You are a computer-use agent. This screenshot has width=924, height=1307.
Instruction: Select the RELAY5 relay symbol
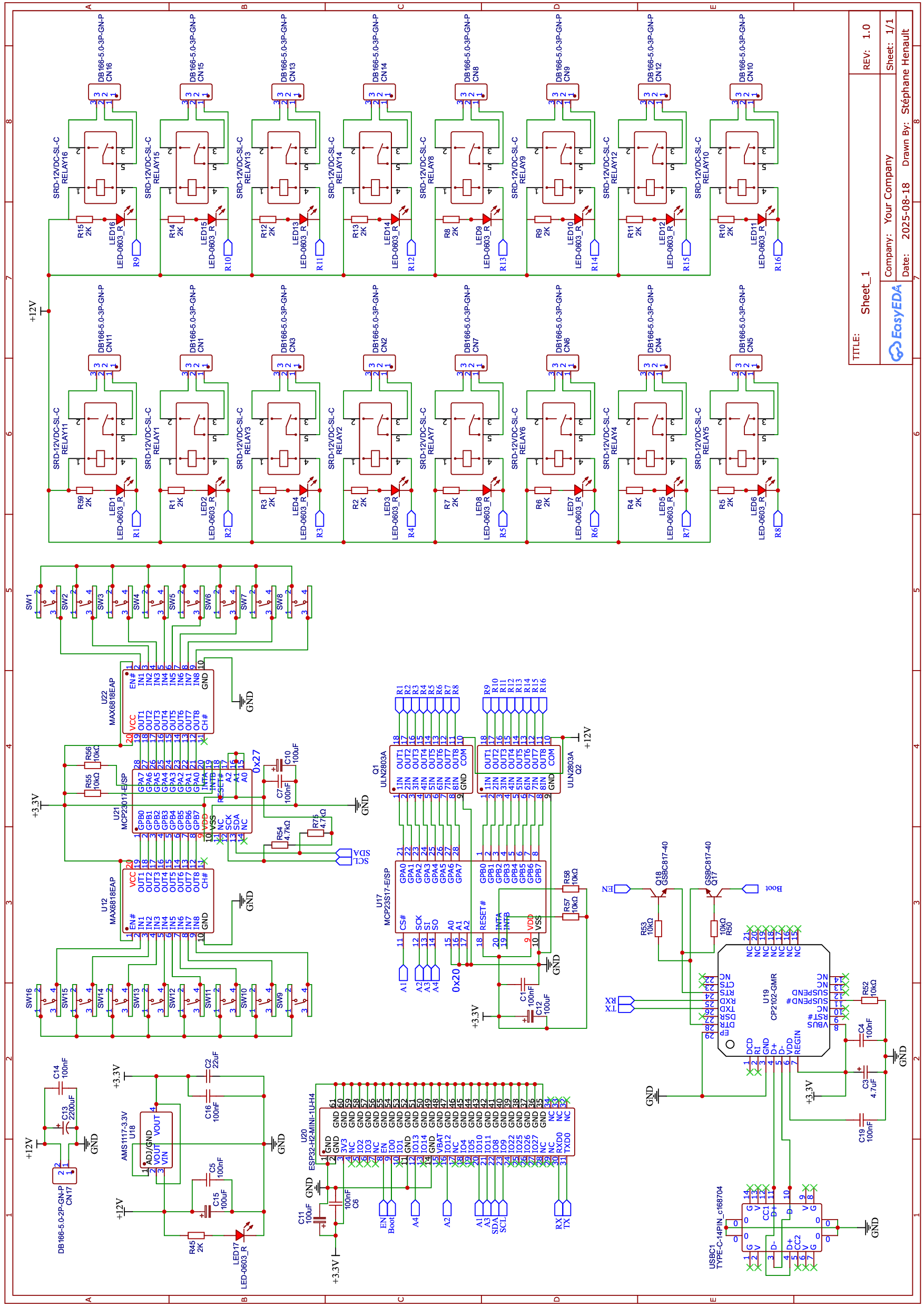pos(742,439)
